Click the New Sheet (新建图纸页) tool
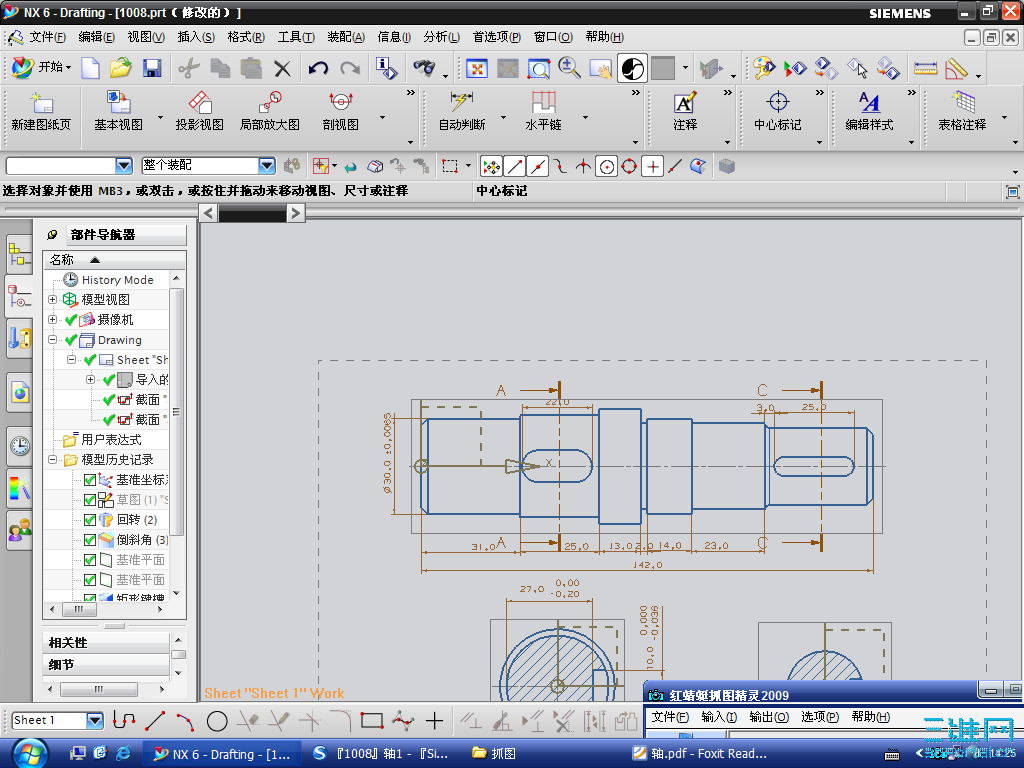This screenshot has width=1024, height=768. point(40,110)
